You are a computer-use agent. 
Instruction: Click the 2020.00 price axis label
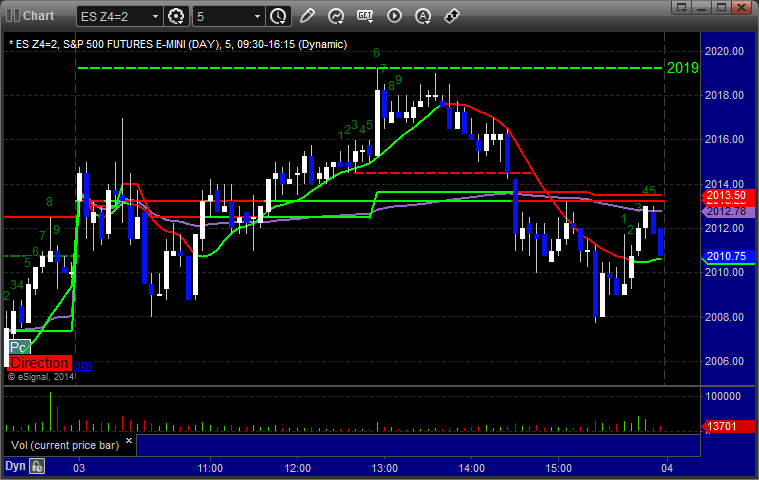pos(724,51)
